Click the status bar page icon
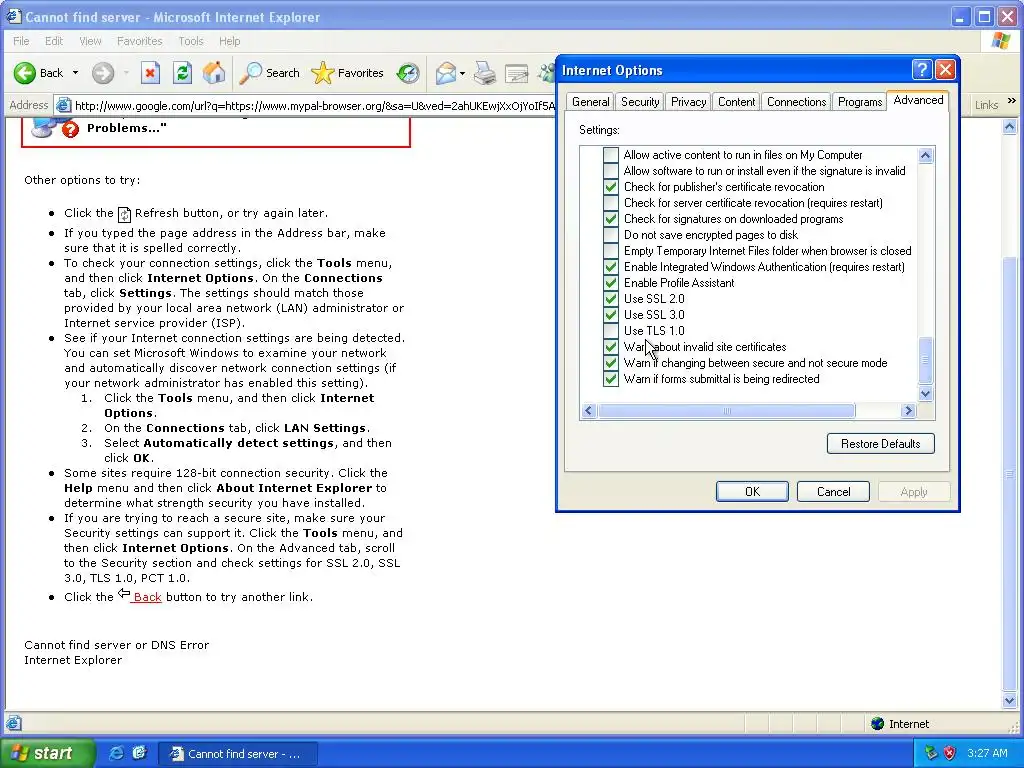 pyautogui.click(x=14, y=723)
